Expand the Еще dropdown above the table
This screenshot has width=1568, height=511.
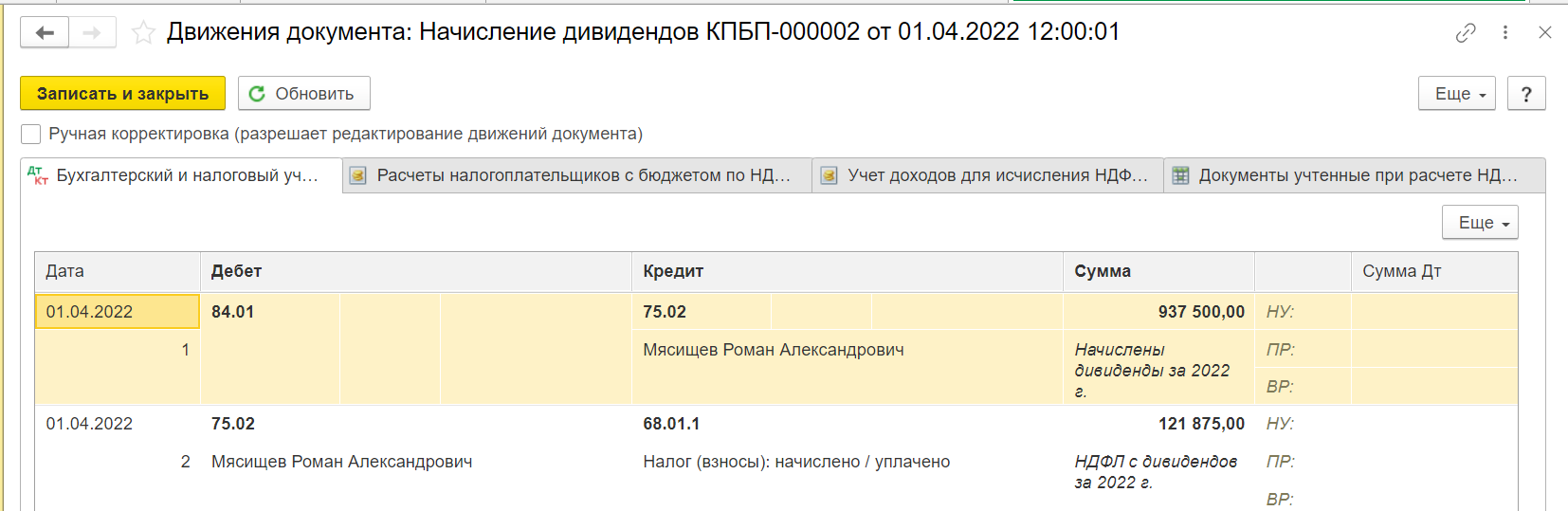(1480, 223)
